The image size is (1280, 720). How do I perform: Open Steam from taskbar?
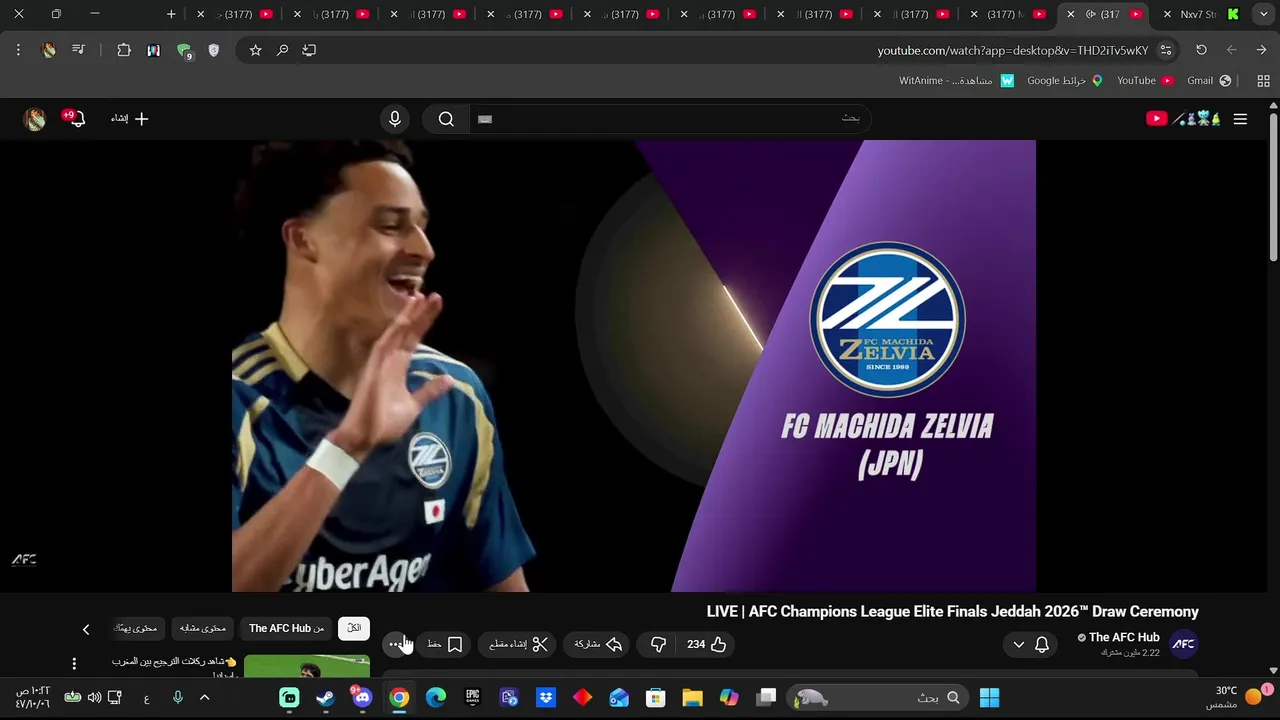click(326, 697)
